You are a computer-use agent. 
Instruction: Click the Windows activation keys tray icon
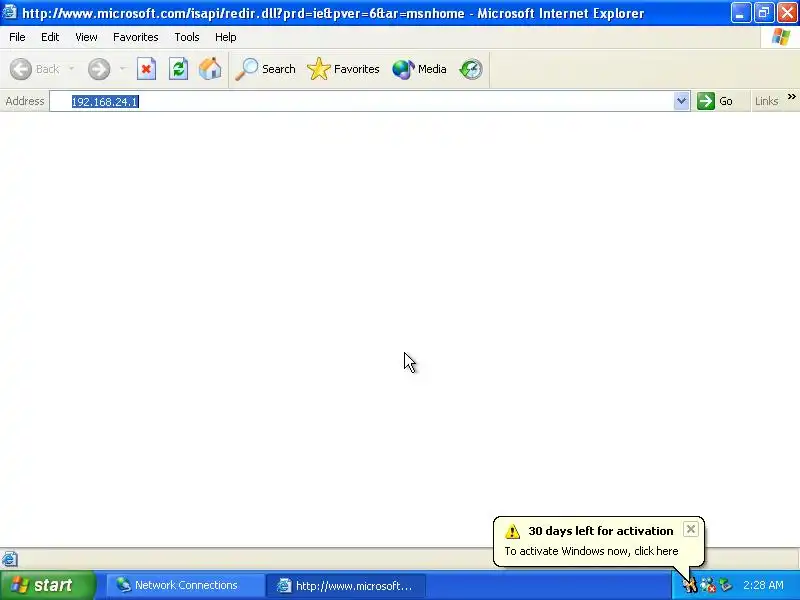point(690,585)
